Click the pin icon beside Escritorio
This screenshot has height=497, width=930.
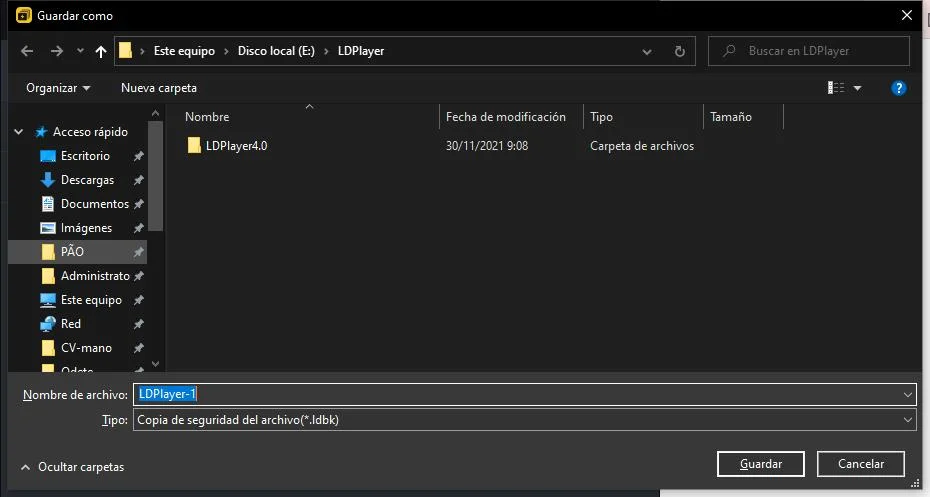(138, 156)
